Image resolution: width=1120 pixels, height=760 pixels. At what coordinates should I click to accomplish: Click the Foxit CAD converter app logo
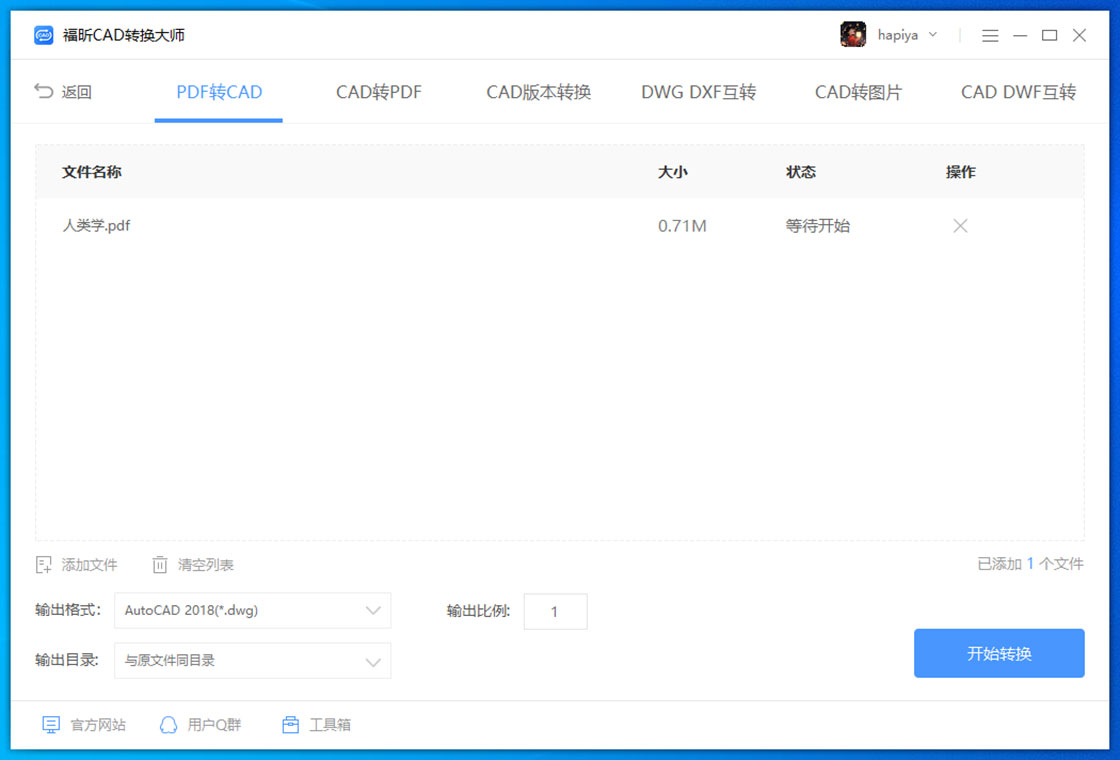[44, 35]
